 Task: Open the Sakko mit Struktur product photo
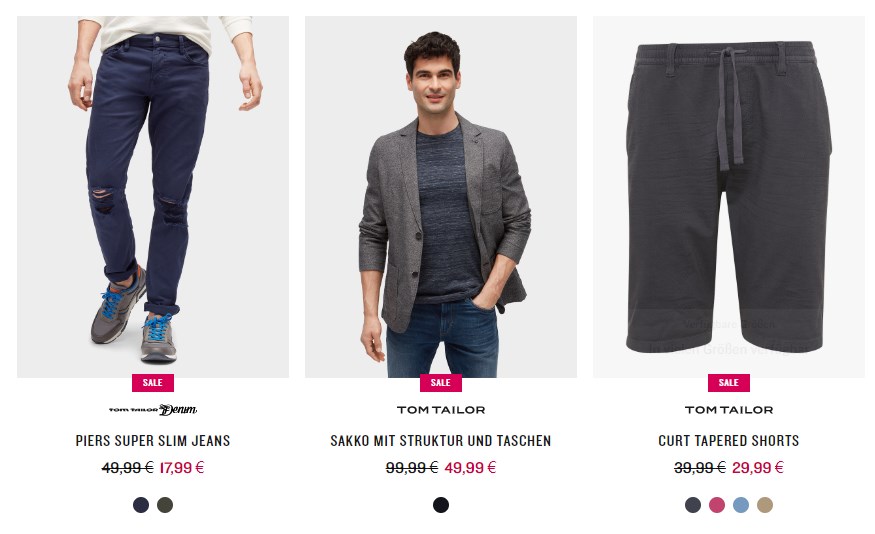pyautogui.click(x=441, y=196)
